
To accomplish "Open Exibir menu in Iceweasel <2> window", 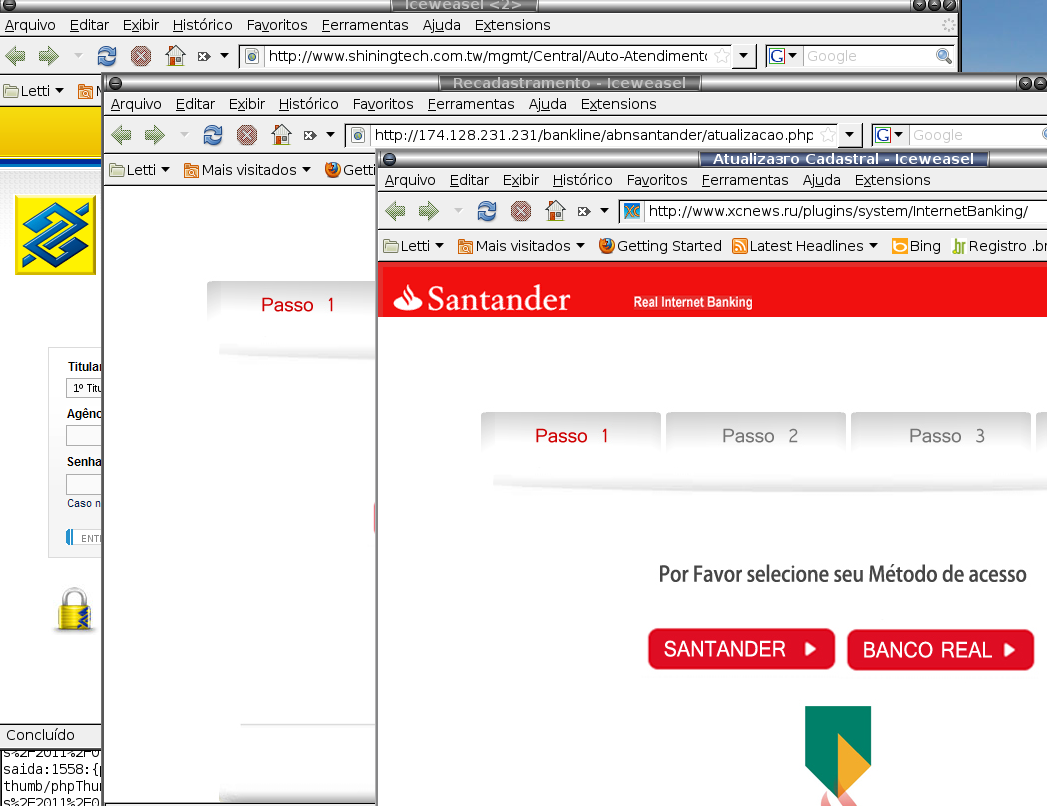I will point(141,25).
